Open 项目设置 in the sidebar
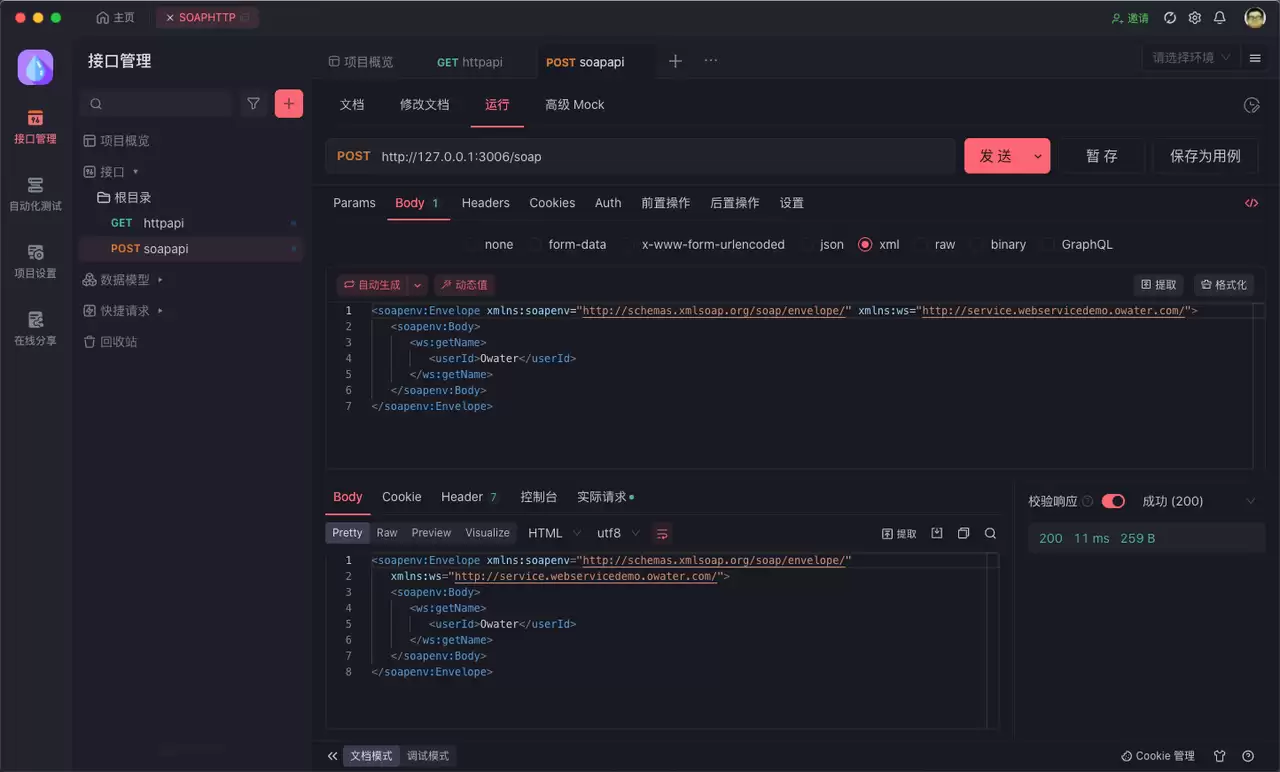Image resolution: width=1280 pixels, height=772 pixels. (x=35, y=261)
